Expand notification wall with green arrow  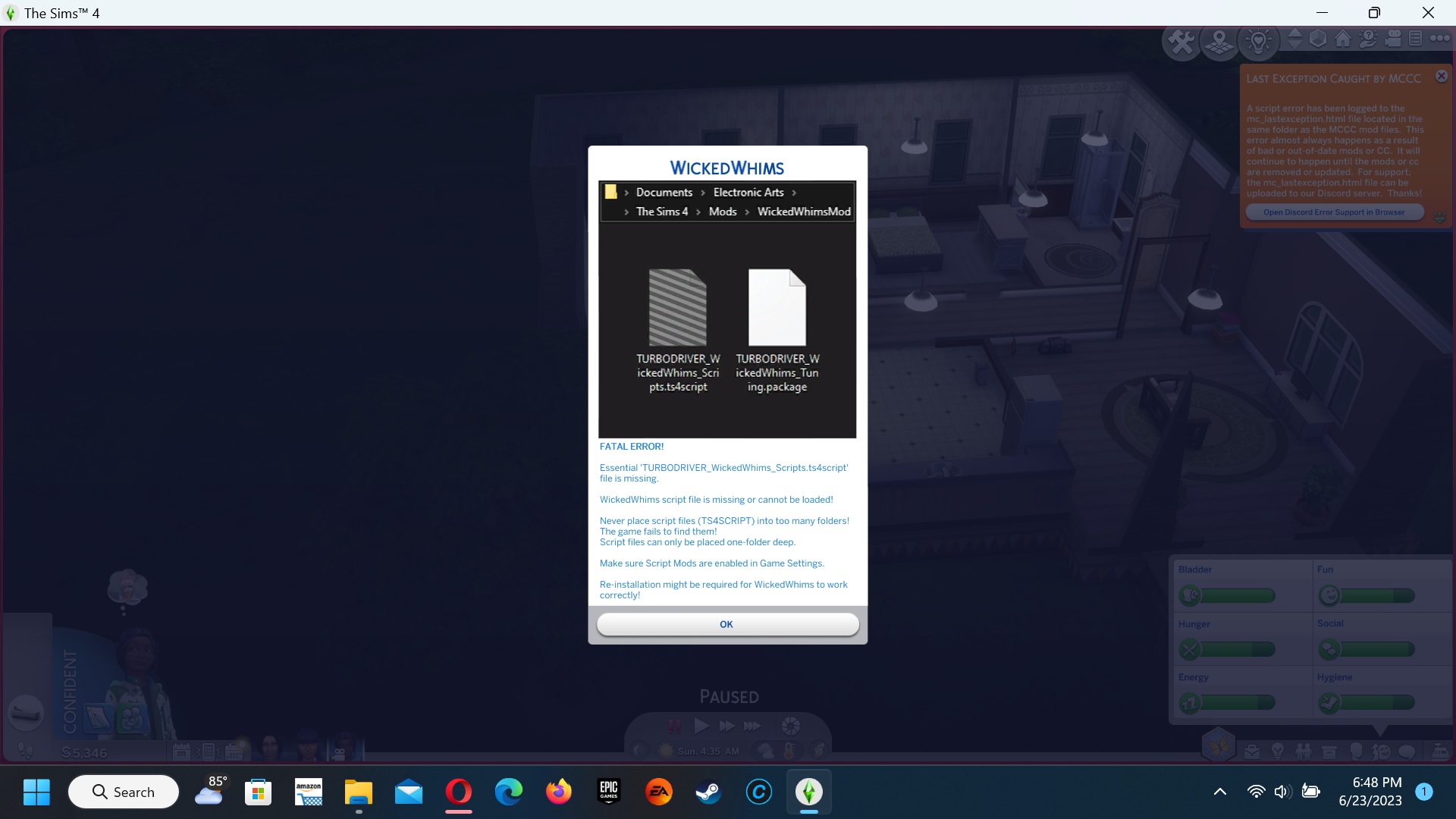coord(1439,218)
